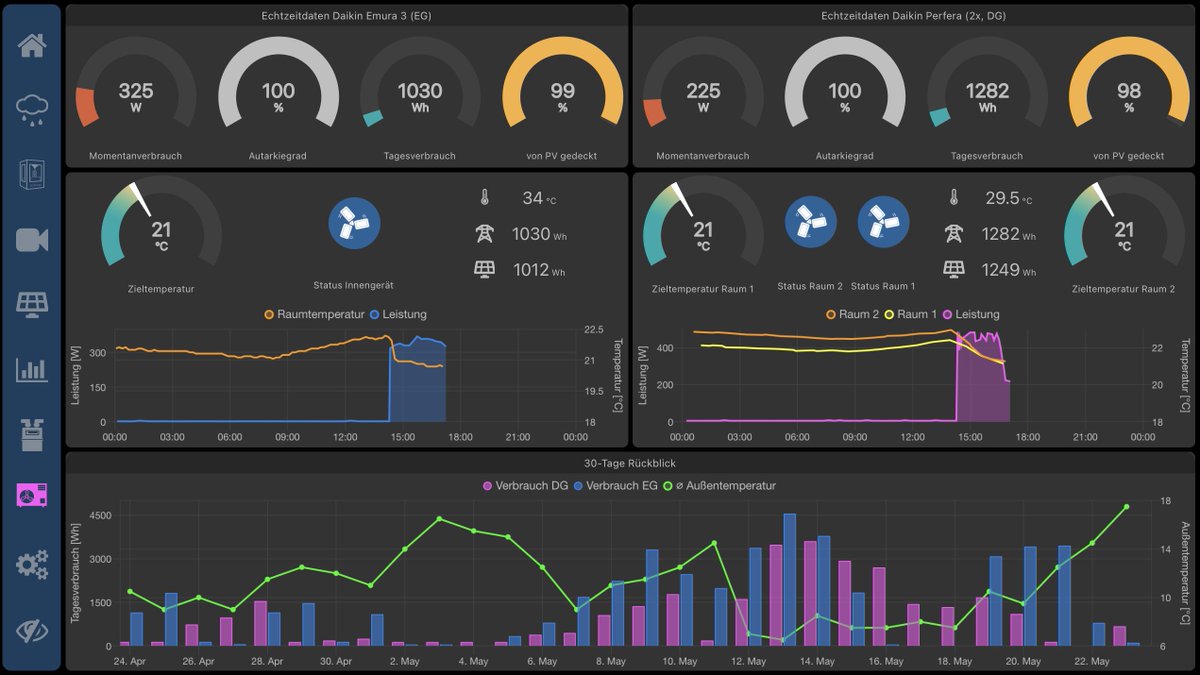Click the last green Außentemperatur data point
This screenshot has height=675, width=1200.
click(1126, 507)
